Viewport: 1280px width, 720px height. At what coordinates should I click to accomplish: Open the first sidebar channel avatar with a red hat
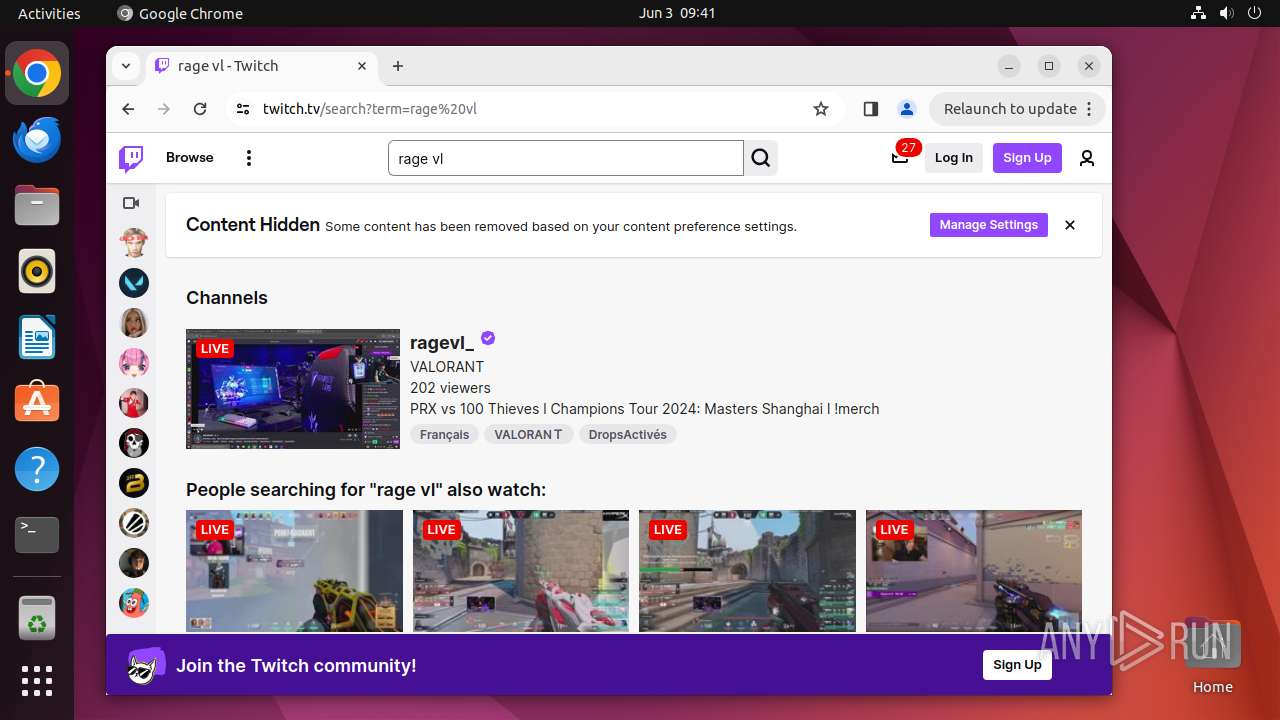pos(134,243)
